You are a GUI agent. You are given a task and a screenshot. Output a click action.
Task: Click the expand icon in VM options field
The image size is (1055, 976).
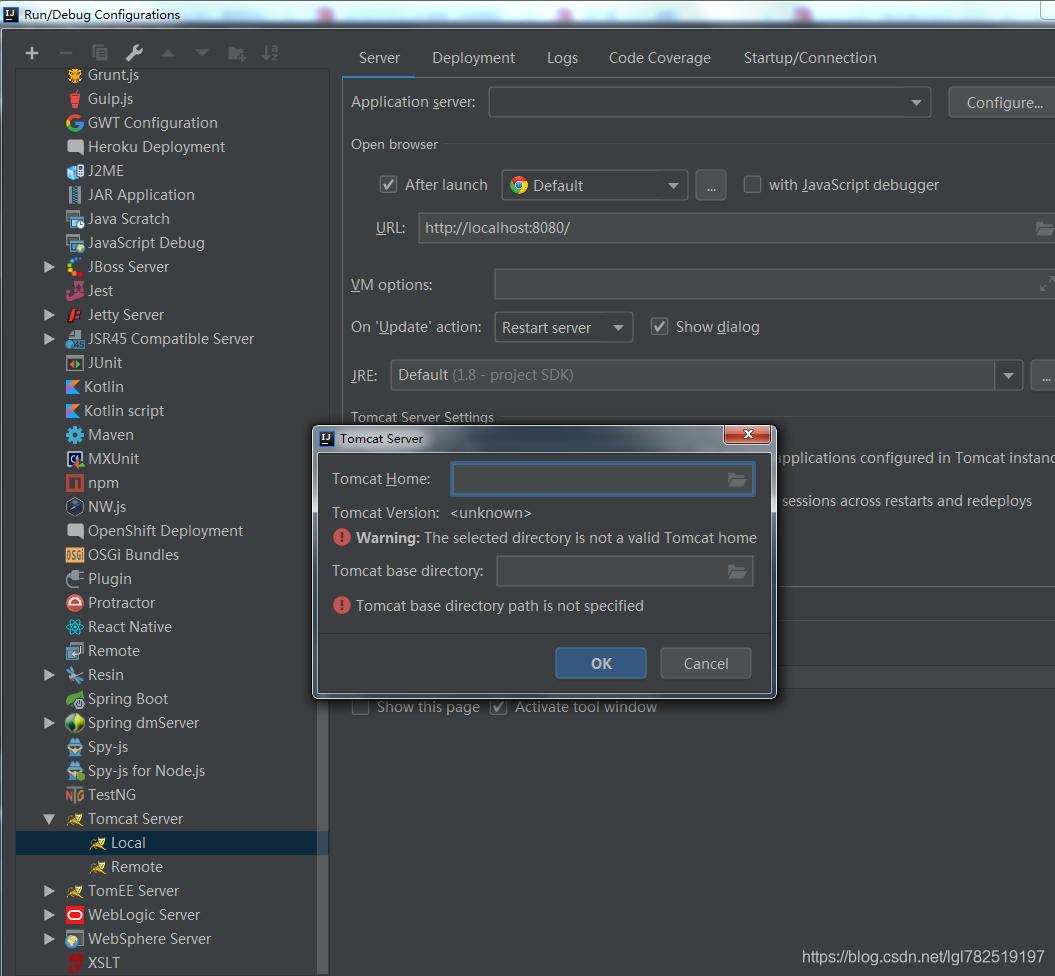click(x=1046, y=284)
